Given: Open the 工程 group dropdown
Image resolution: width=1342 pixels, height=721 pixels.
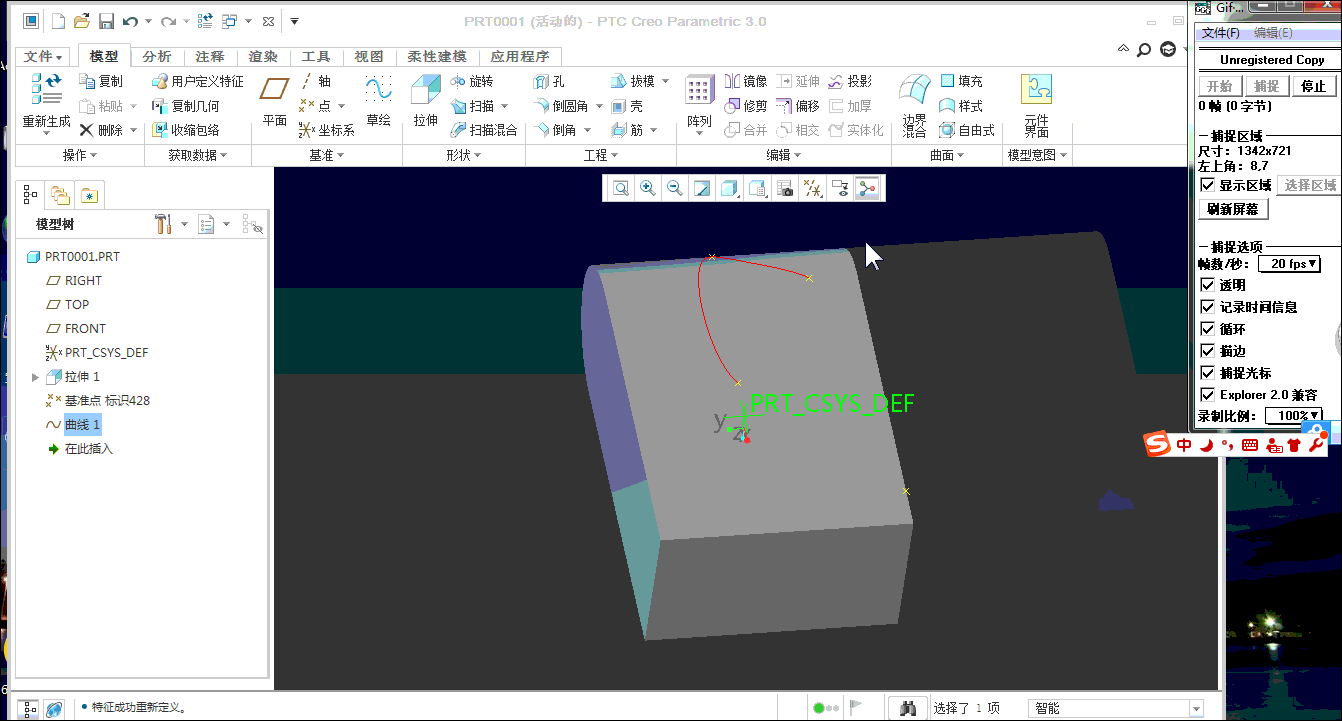Looking at the screenshot, I should tap(601, 155).
